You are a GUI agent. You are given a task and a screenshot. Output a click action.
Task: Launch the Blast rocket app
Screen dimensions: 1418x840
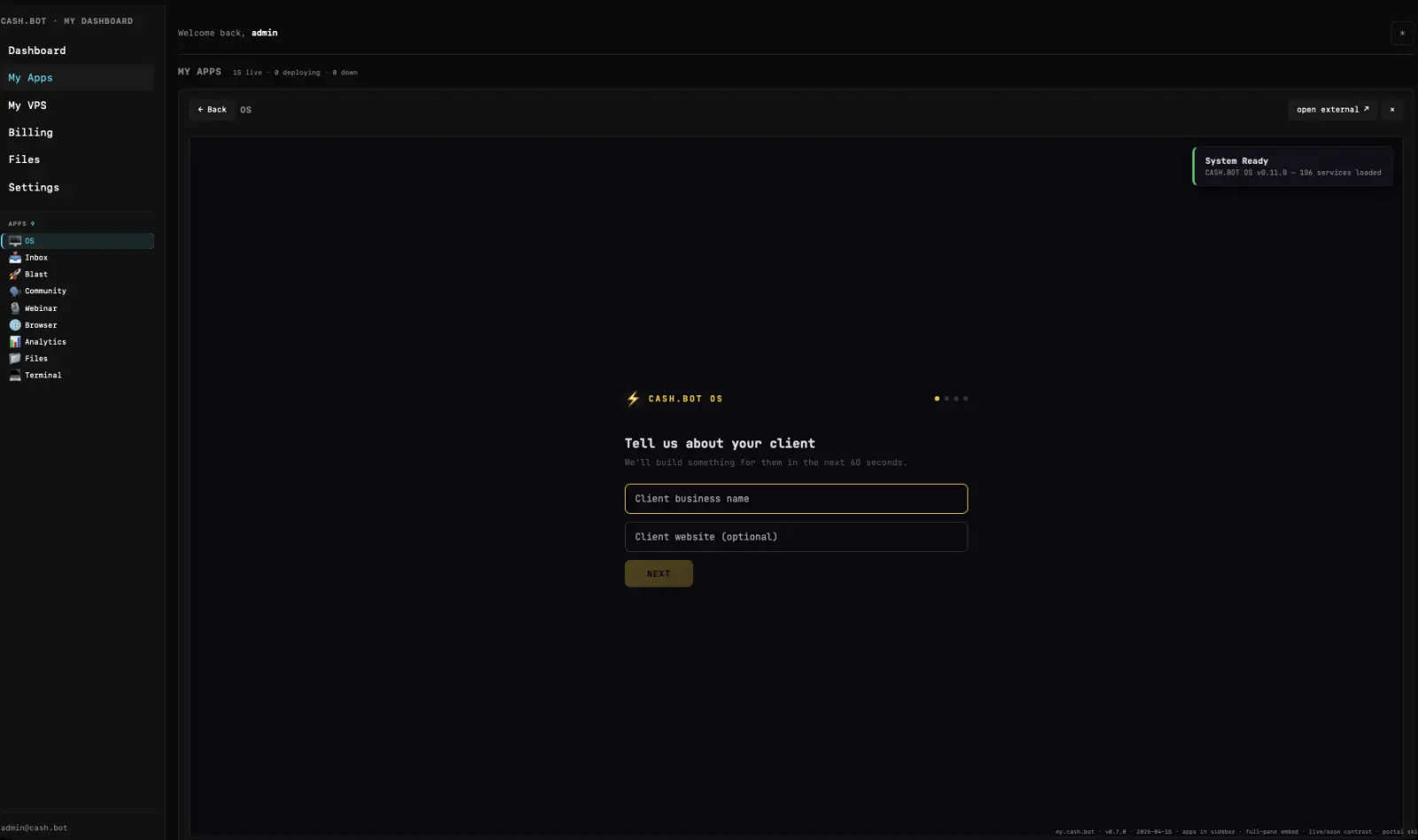(x=35, y=275)
